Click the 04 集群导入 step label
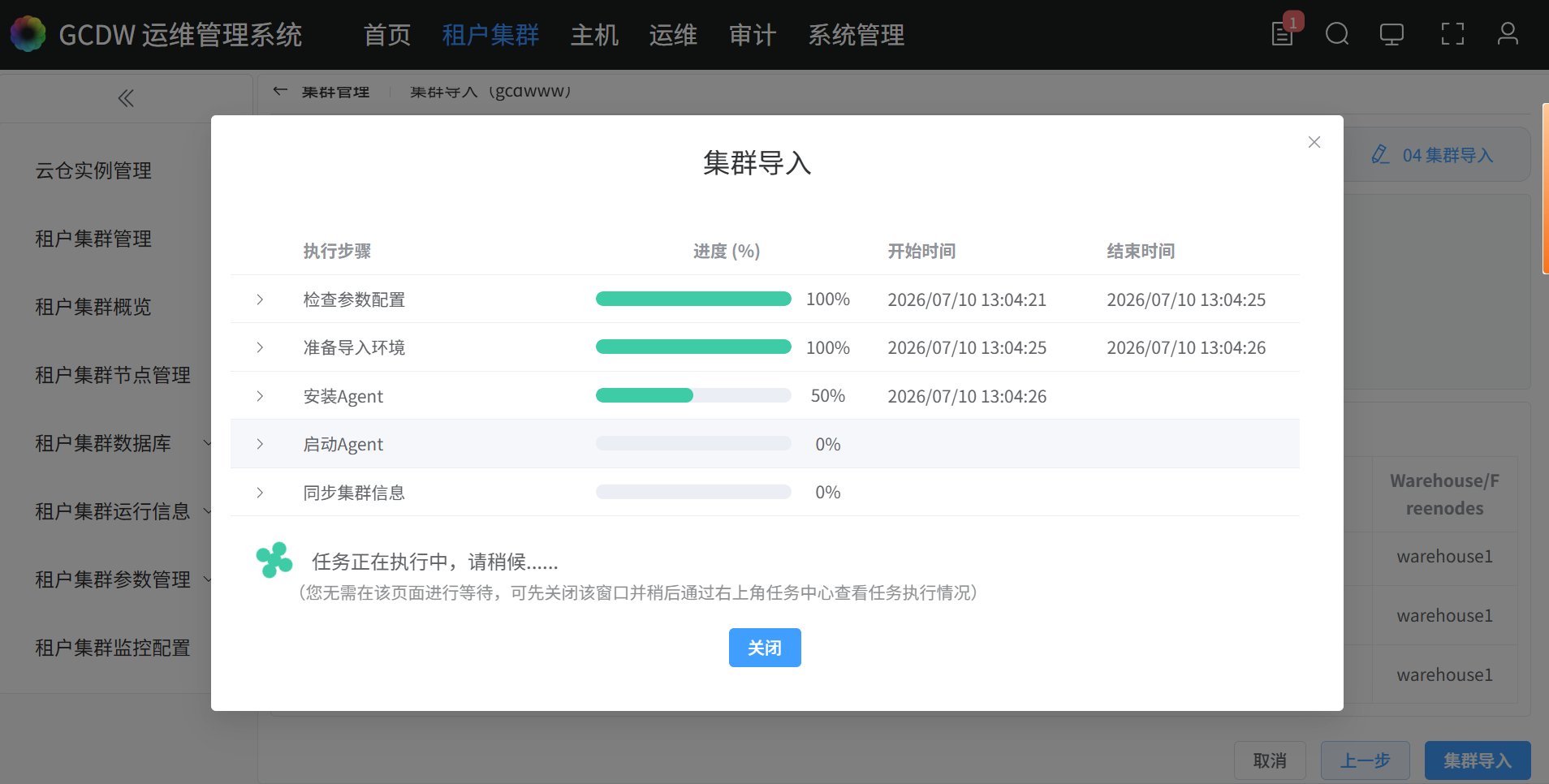 pyautogui.click(x=1448, y=155)
